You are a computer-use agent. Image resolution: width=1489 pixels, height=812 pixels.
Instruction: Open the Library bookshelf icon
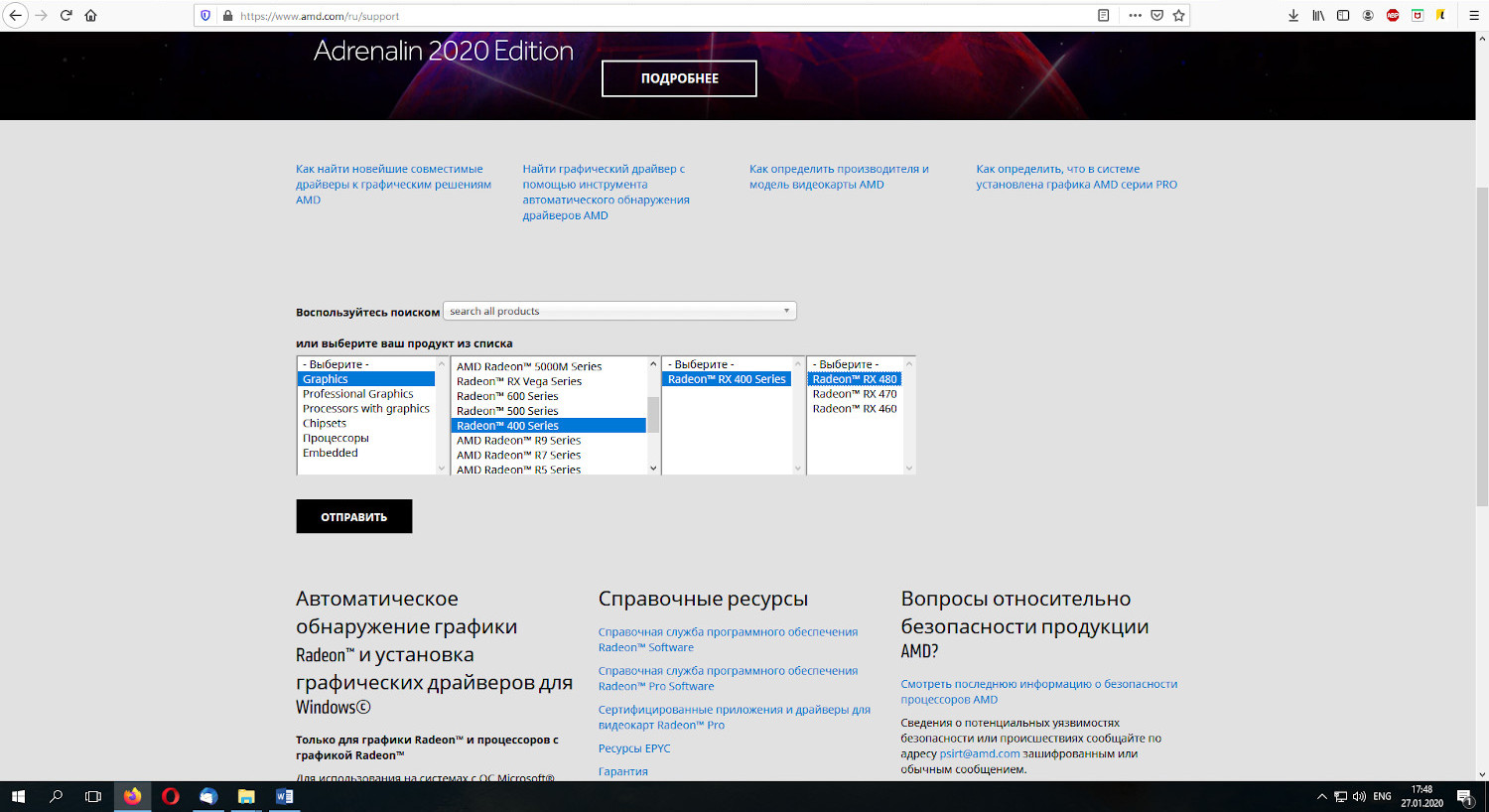pos(1318,16)
